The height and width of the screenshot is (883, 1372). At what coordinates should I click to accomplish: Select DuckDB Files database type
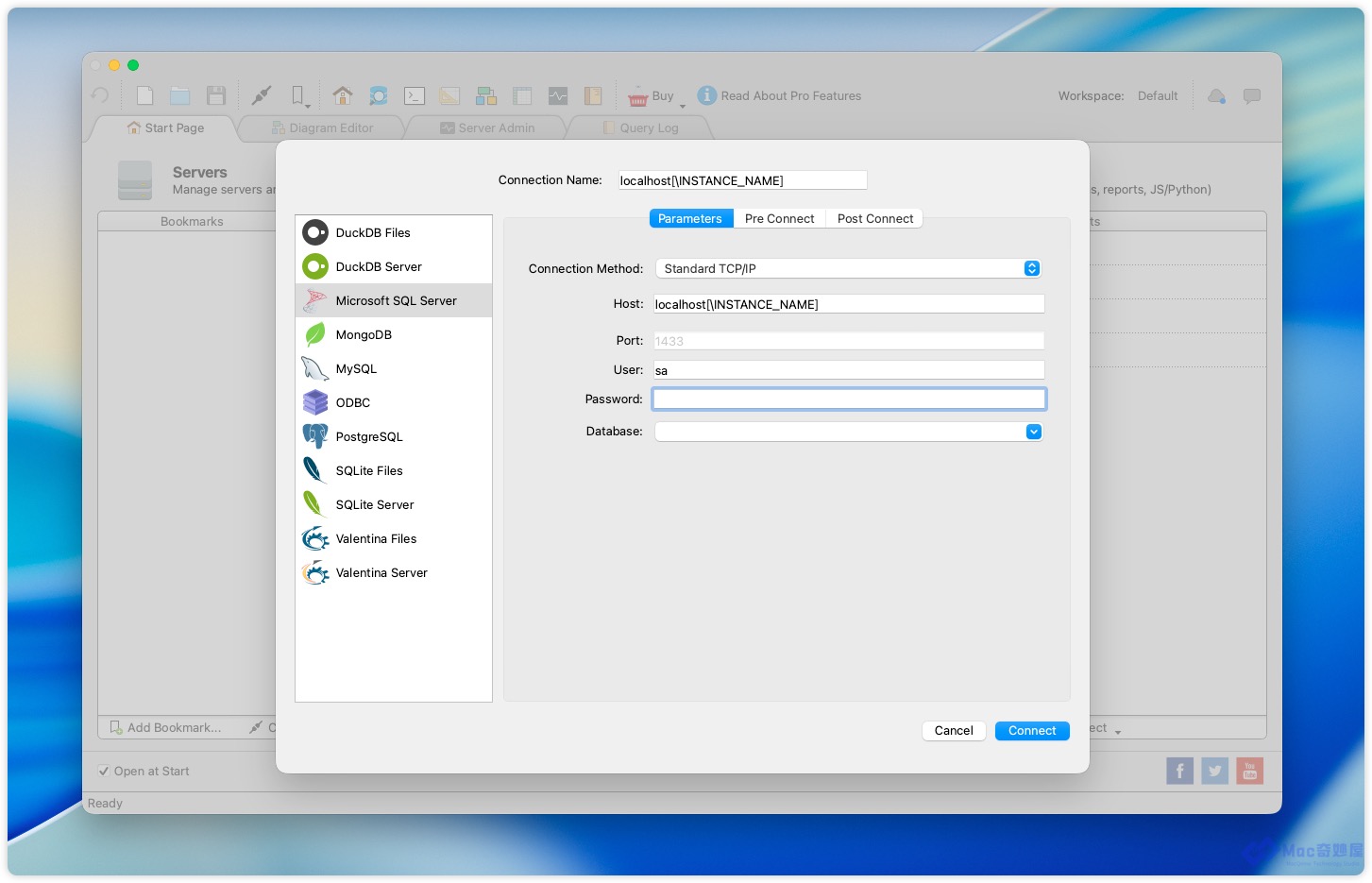point(394,232)
